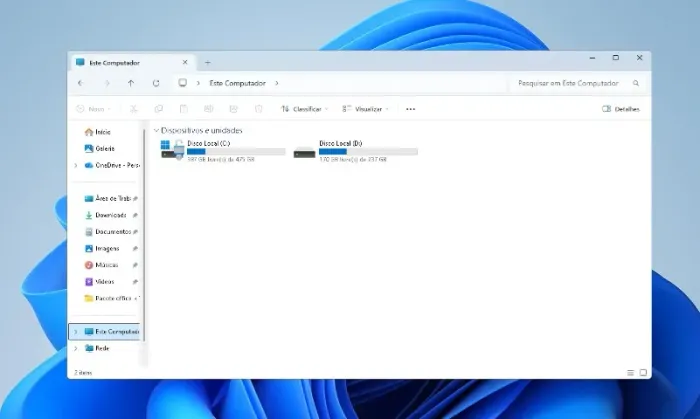This screenshot has height=419, width=700.
Task: Click the Pesquisar em Este Computador field
Action: pyautogui.click(x=577, y=83)
